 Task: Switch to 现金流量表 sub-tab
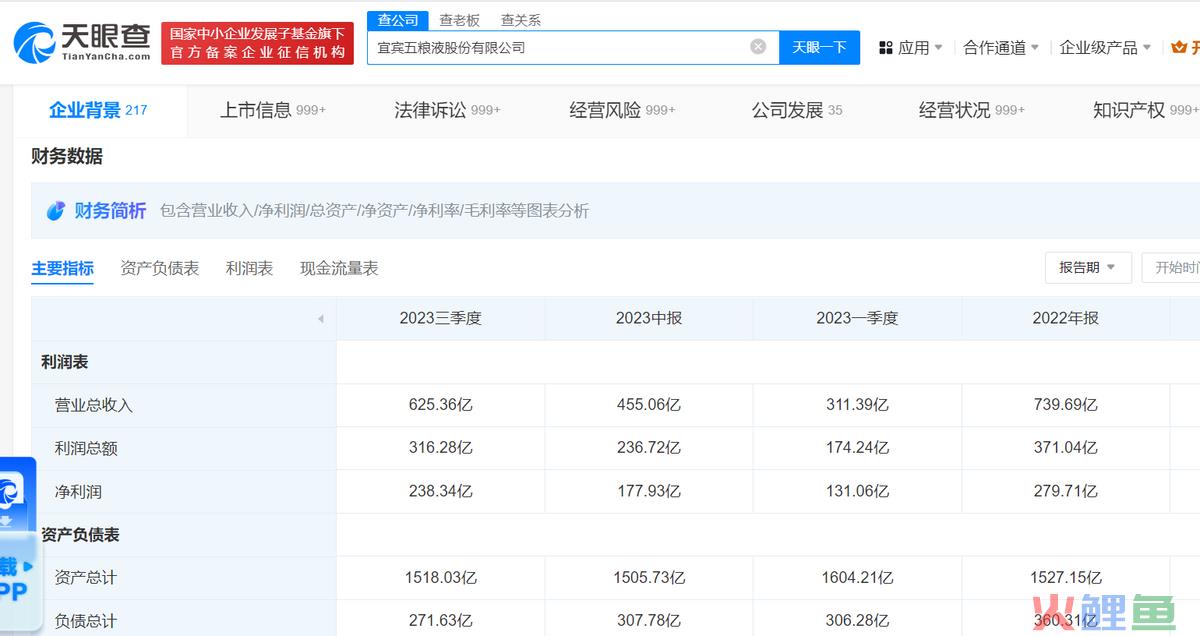(339, 268)
